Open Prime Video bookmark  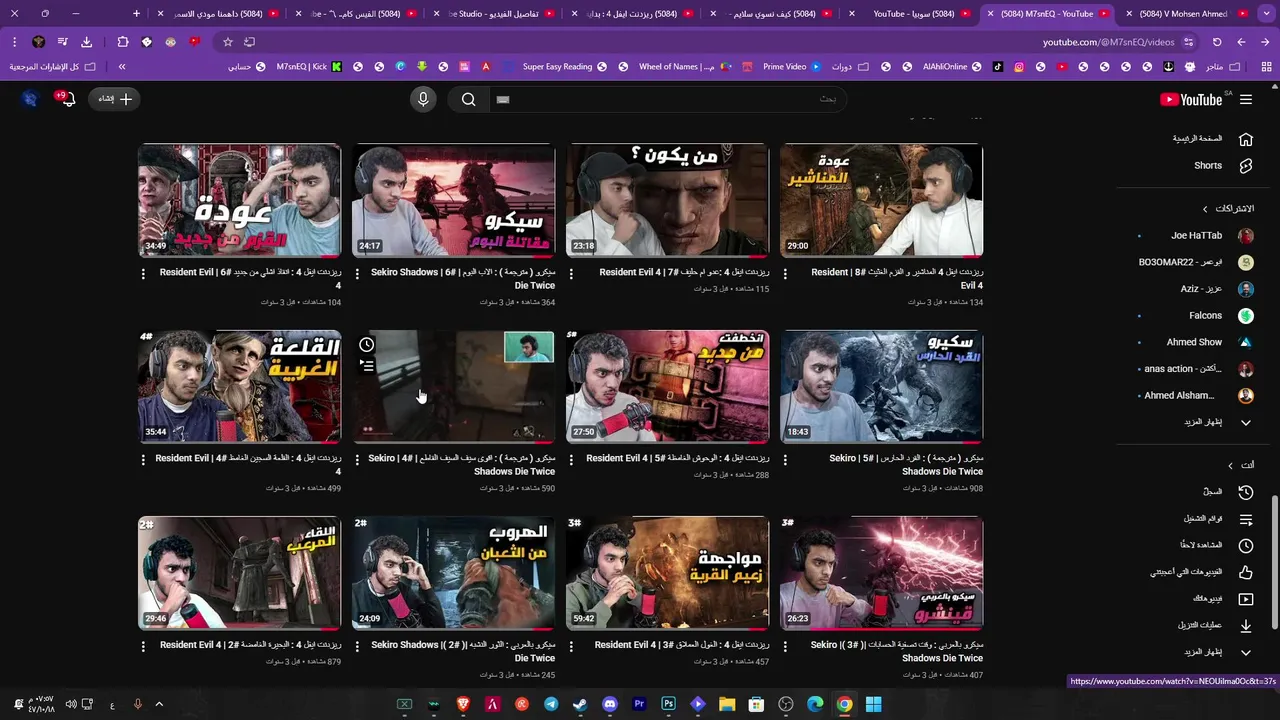pyautogui.click(x=792, y=67)
